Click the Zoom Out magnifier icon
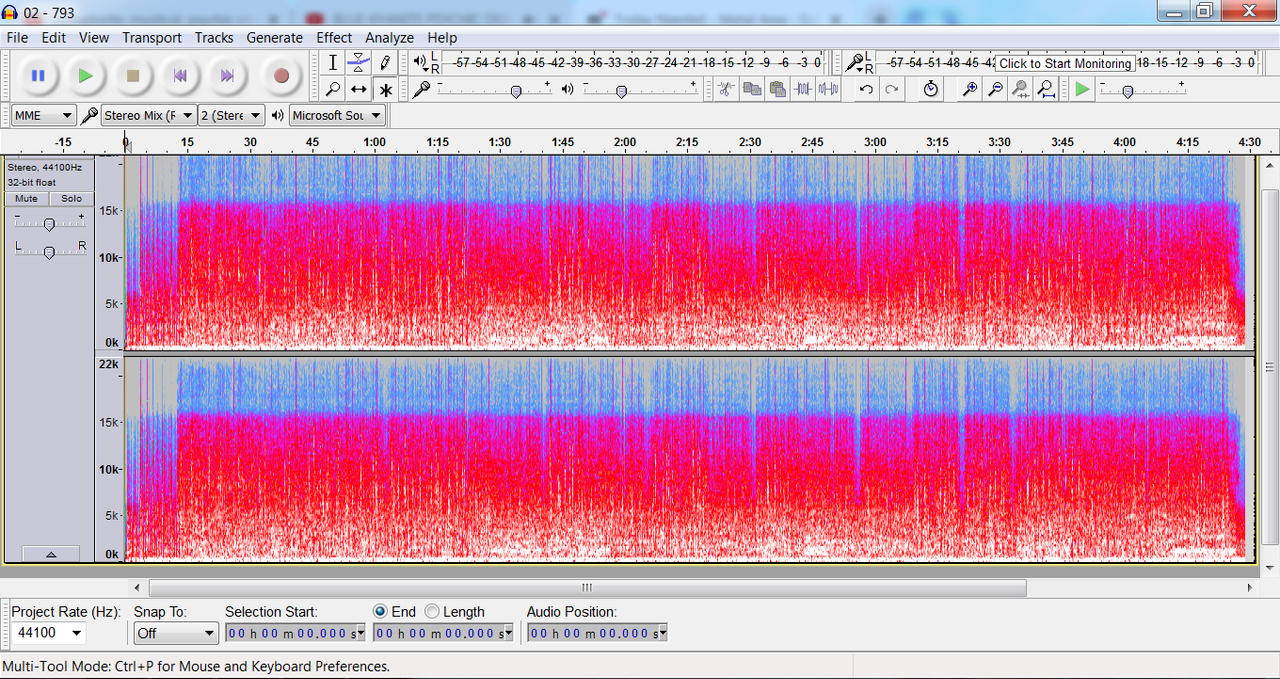Image resolution: width=1280 pixels, height=679 pixels. coord(995,89)
